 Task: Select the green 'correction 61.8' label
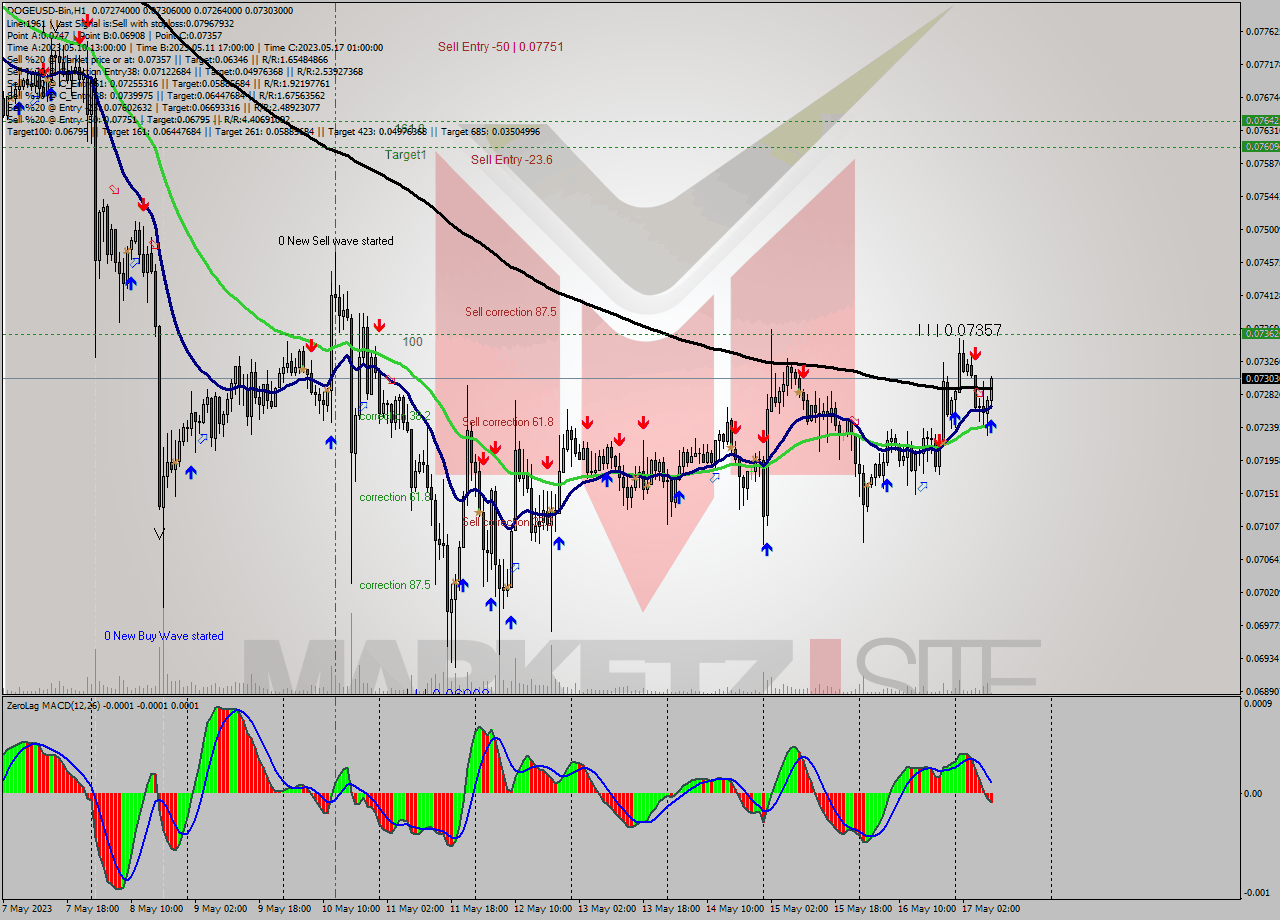pyautogui.click(x=395, y=497)
